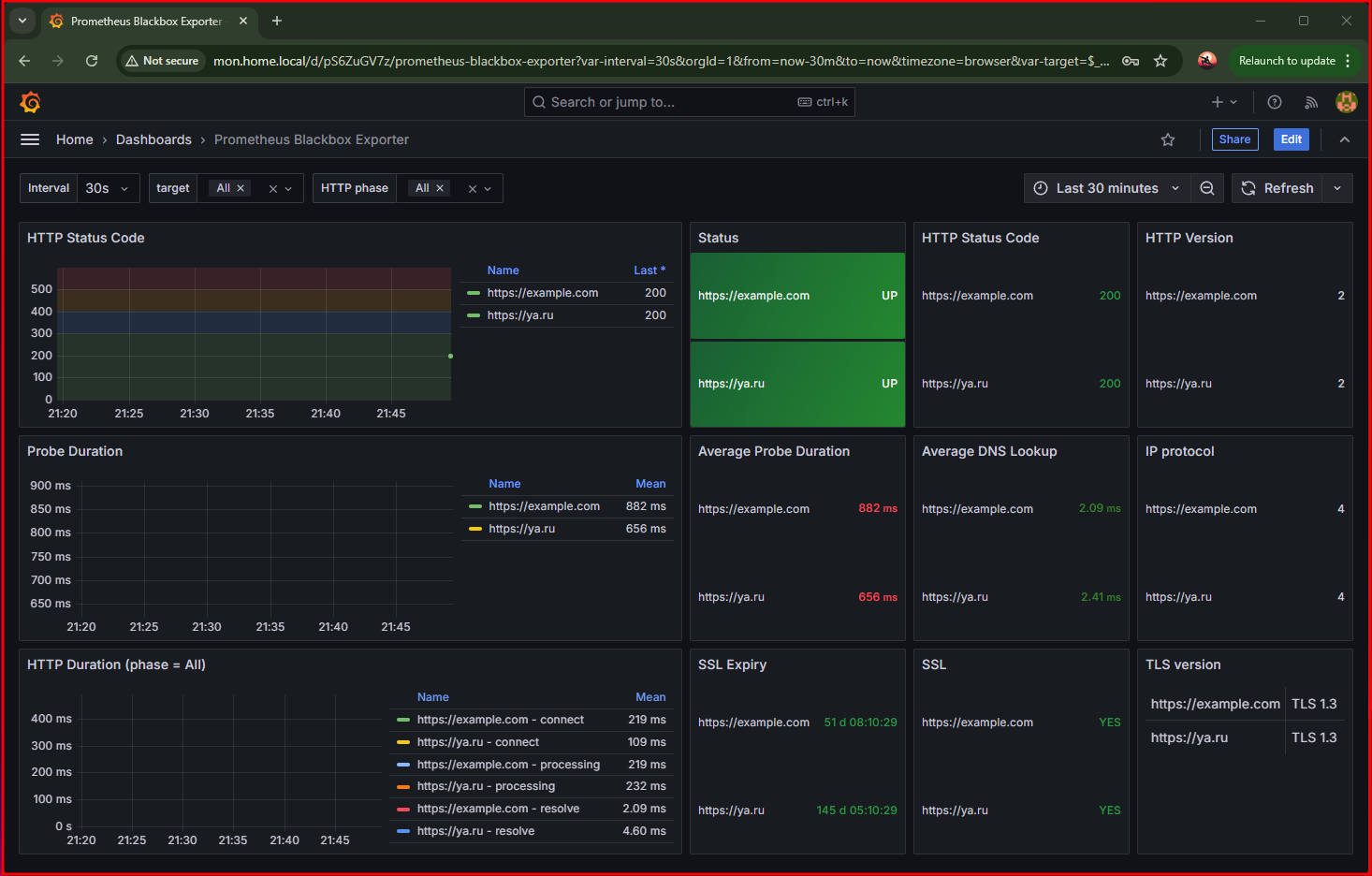Click Relaunch to update button

[x=1287, y=61]
